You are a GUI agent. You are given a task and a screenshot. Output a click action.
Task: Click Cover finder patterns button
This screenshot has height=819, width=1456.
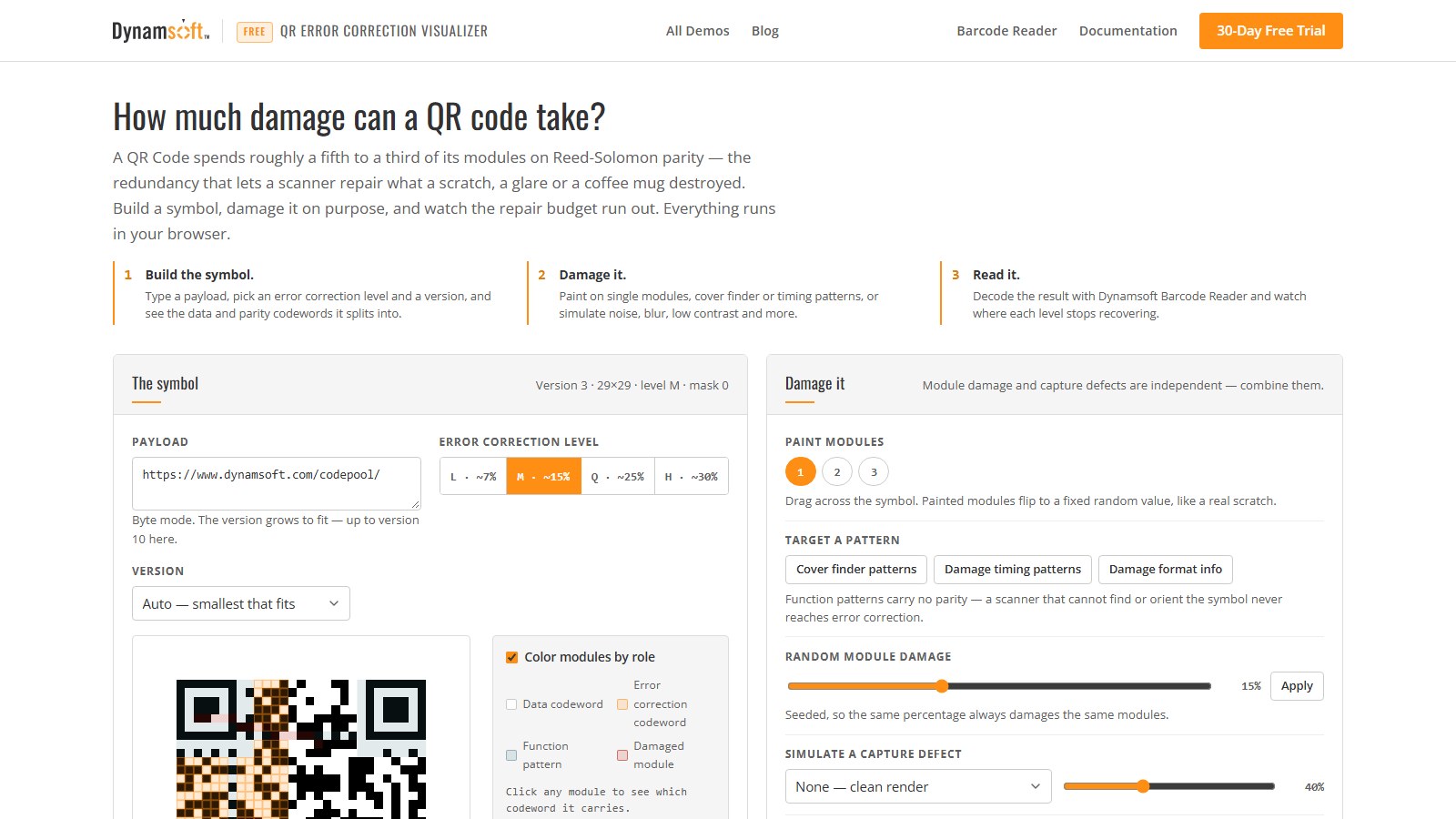coord(856,569)
